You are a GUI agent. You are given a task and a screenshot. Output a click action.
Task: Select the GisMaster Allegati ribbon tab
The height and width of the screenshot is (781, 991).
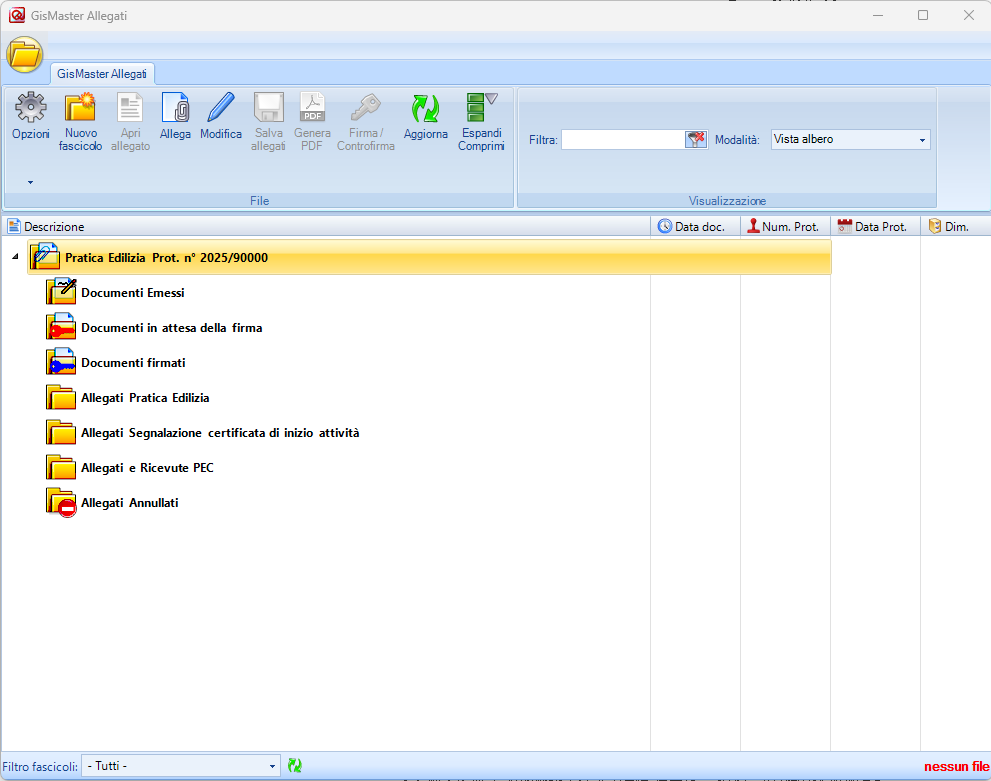click(x=102, y=74)
